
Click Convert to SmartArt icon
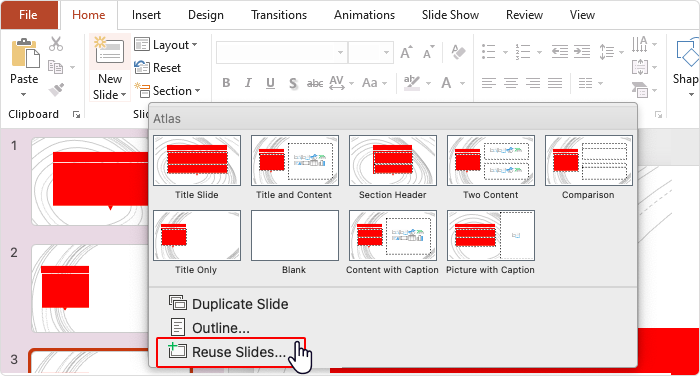tap(640, 90)
